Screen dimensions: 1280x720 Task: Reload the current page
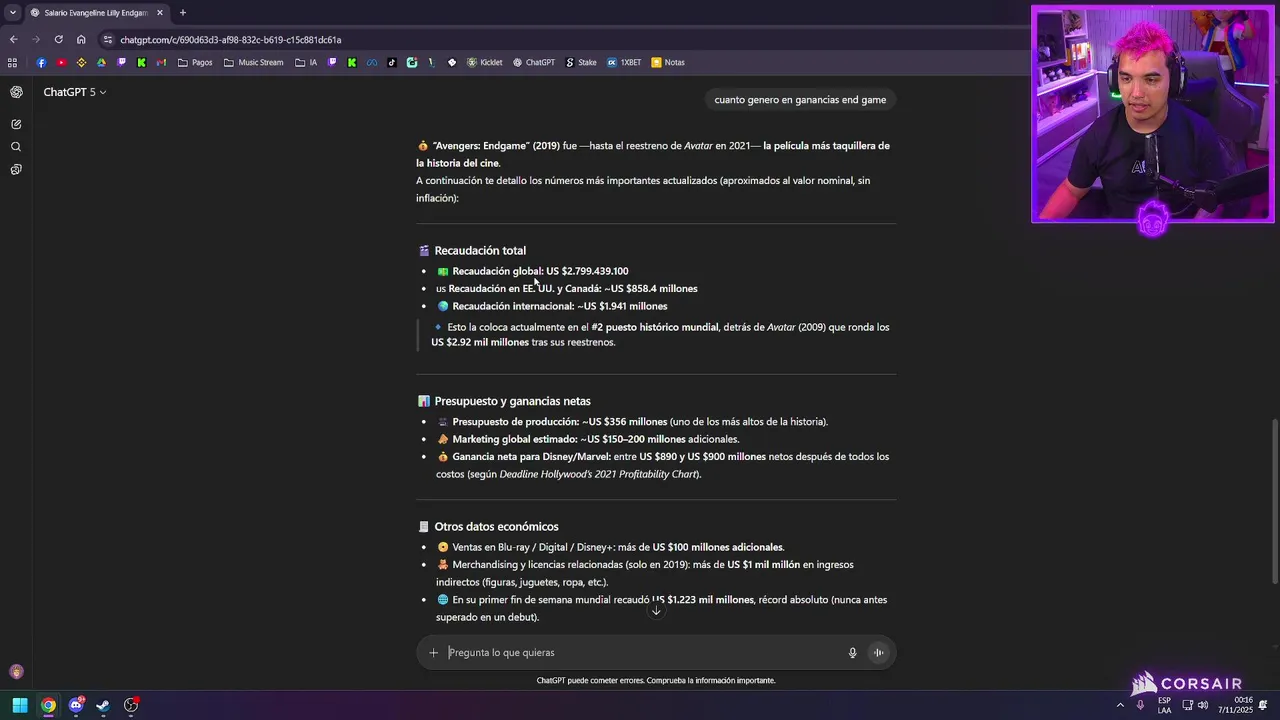[x=58, y=40]
